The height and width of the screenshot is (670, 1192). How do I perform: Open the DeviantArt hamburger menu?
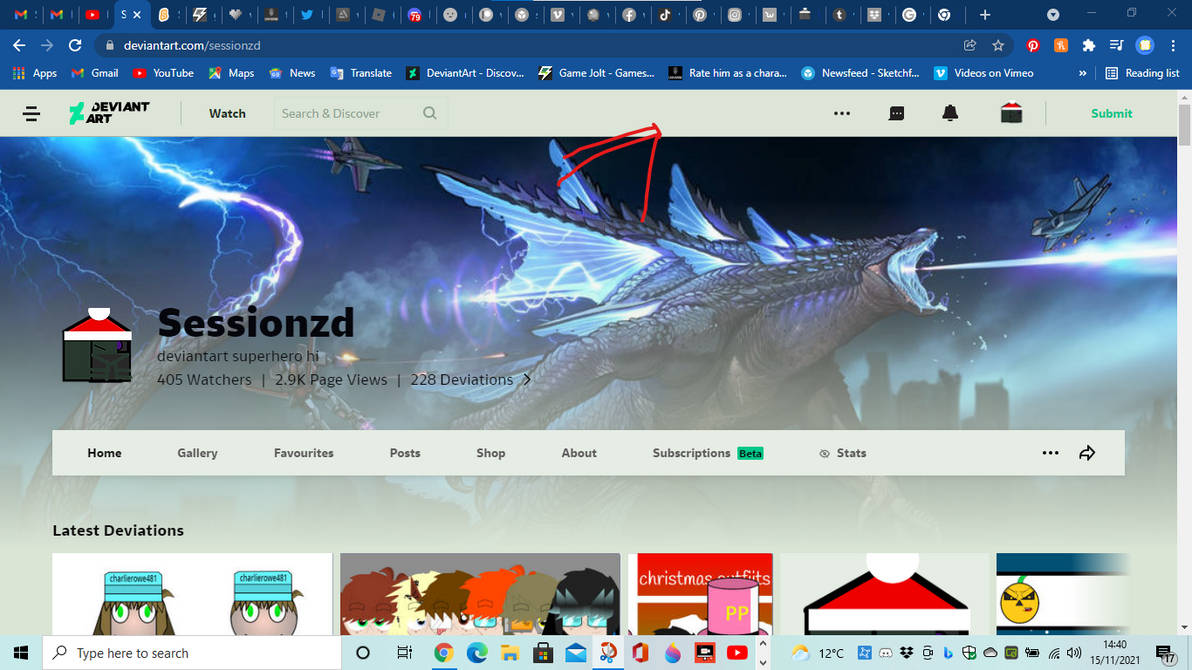(31, 113)
